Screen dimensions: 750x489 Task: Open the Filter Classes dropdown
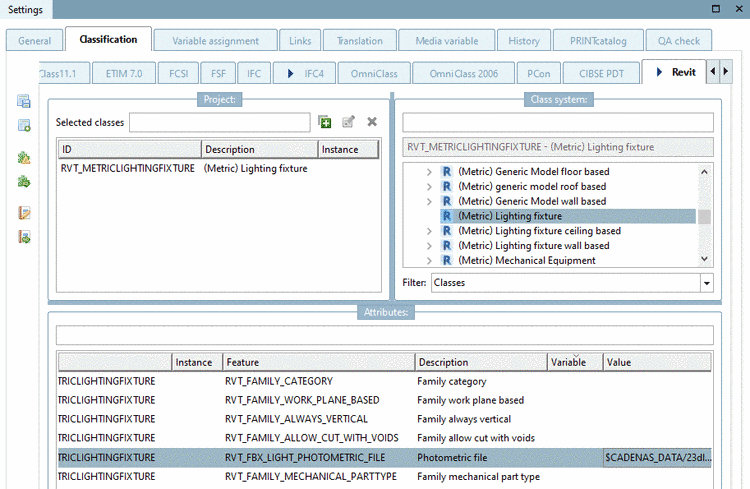tap(707, 283)
